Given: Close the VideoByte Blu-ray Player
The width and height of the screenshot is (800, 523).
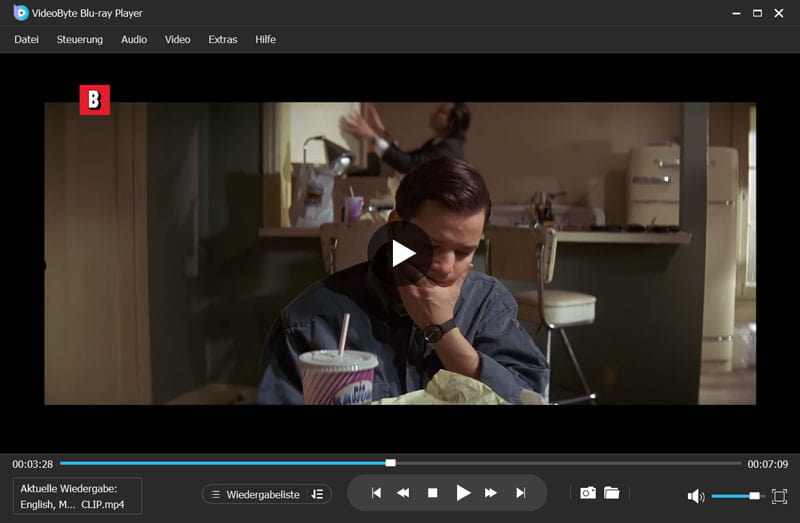Looking at the screenshot, I should [779, 13].
